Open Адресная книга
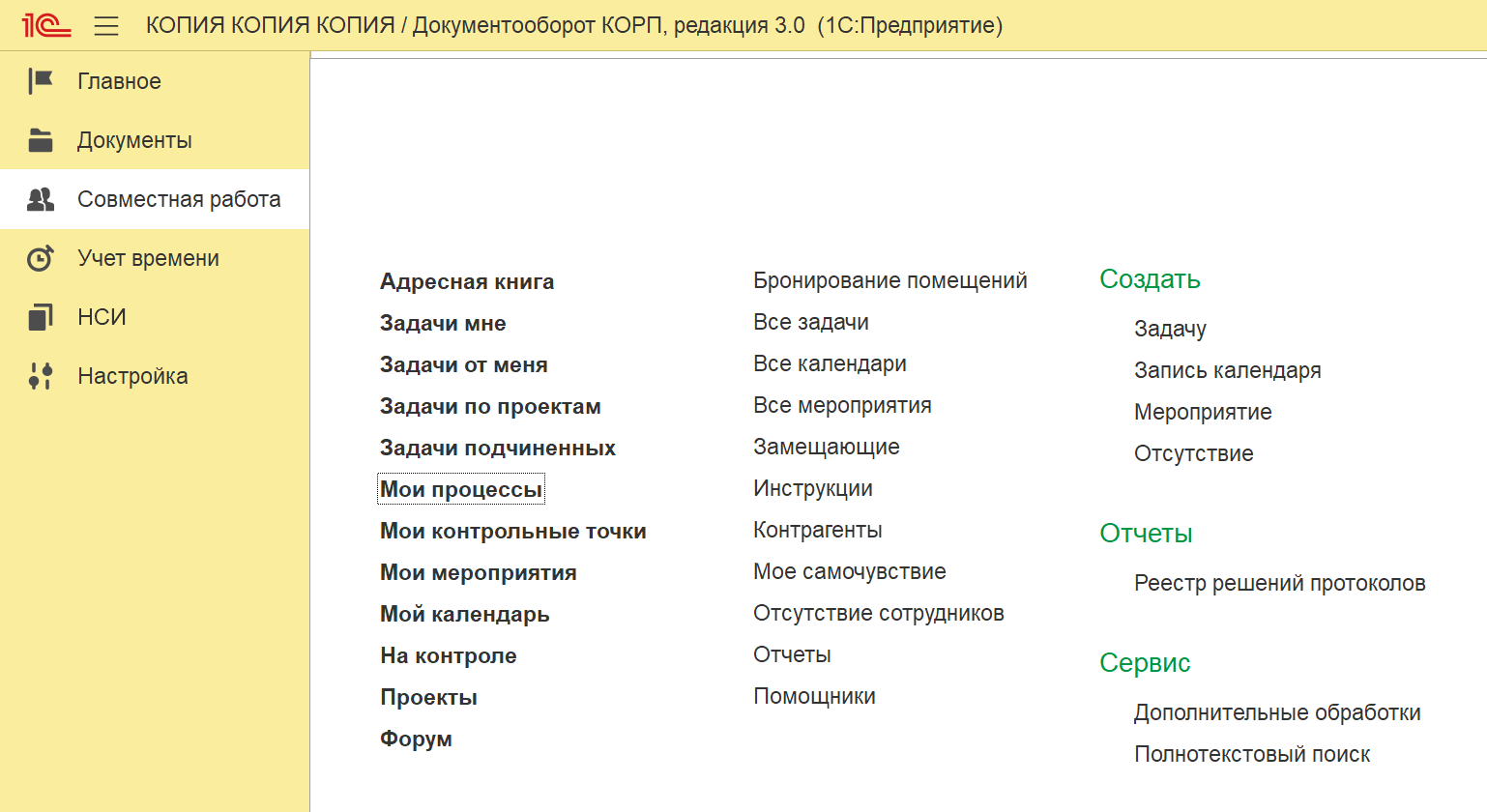 (467, 281)
